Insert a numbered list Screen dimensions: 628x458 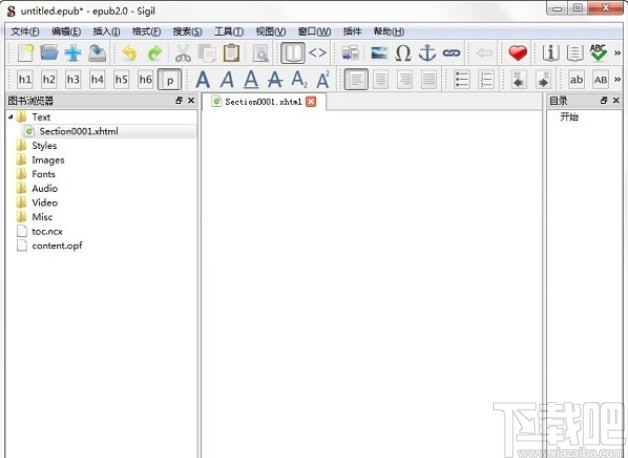click(x=486, y=79)
